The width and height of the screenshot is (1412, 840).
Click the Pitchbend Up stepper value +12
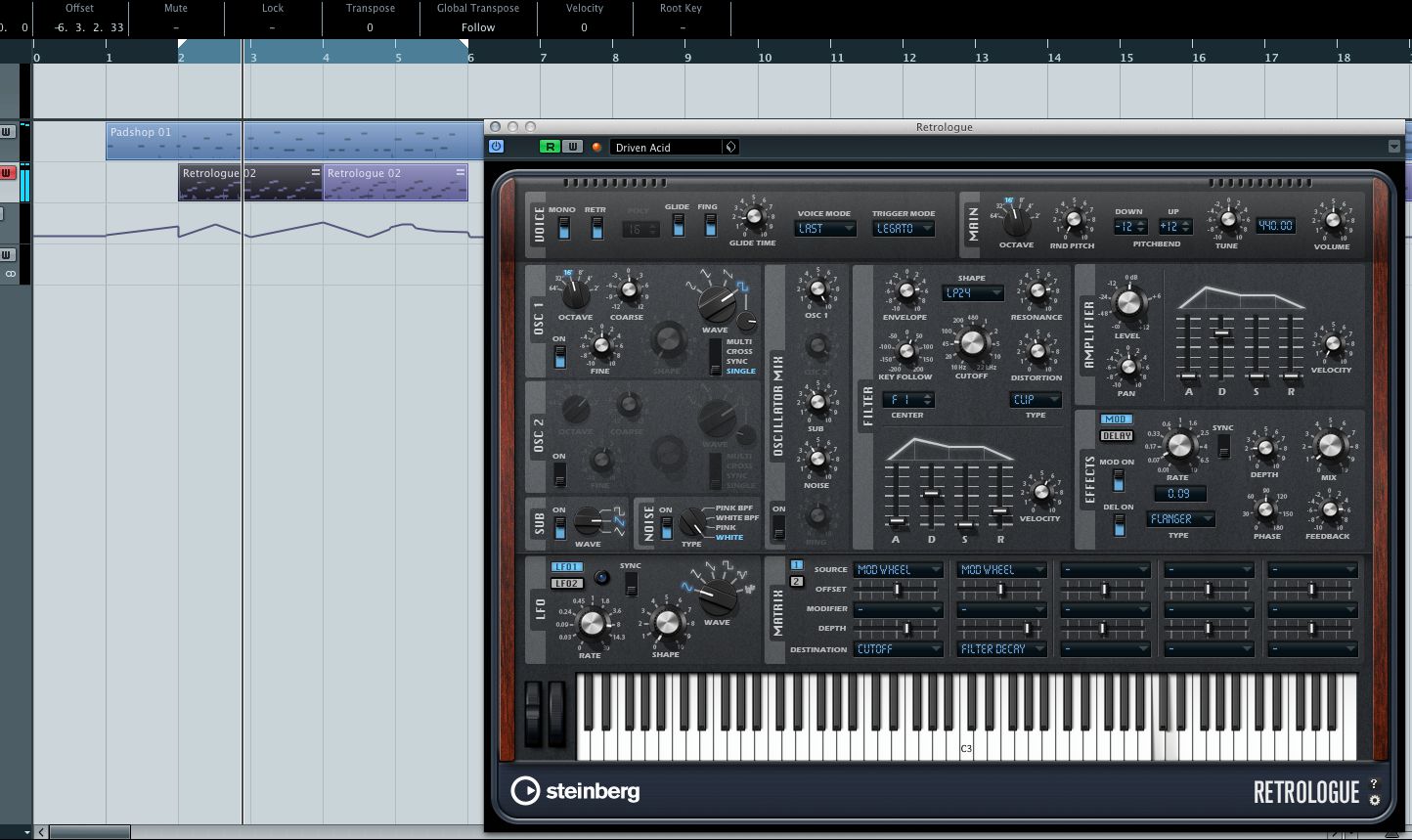tap(1173, 227)
